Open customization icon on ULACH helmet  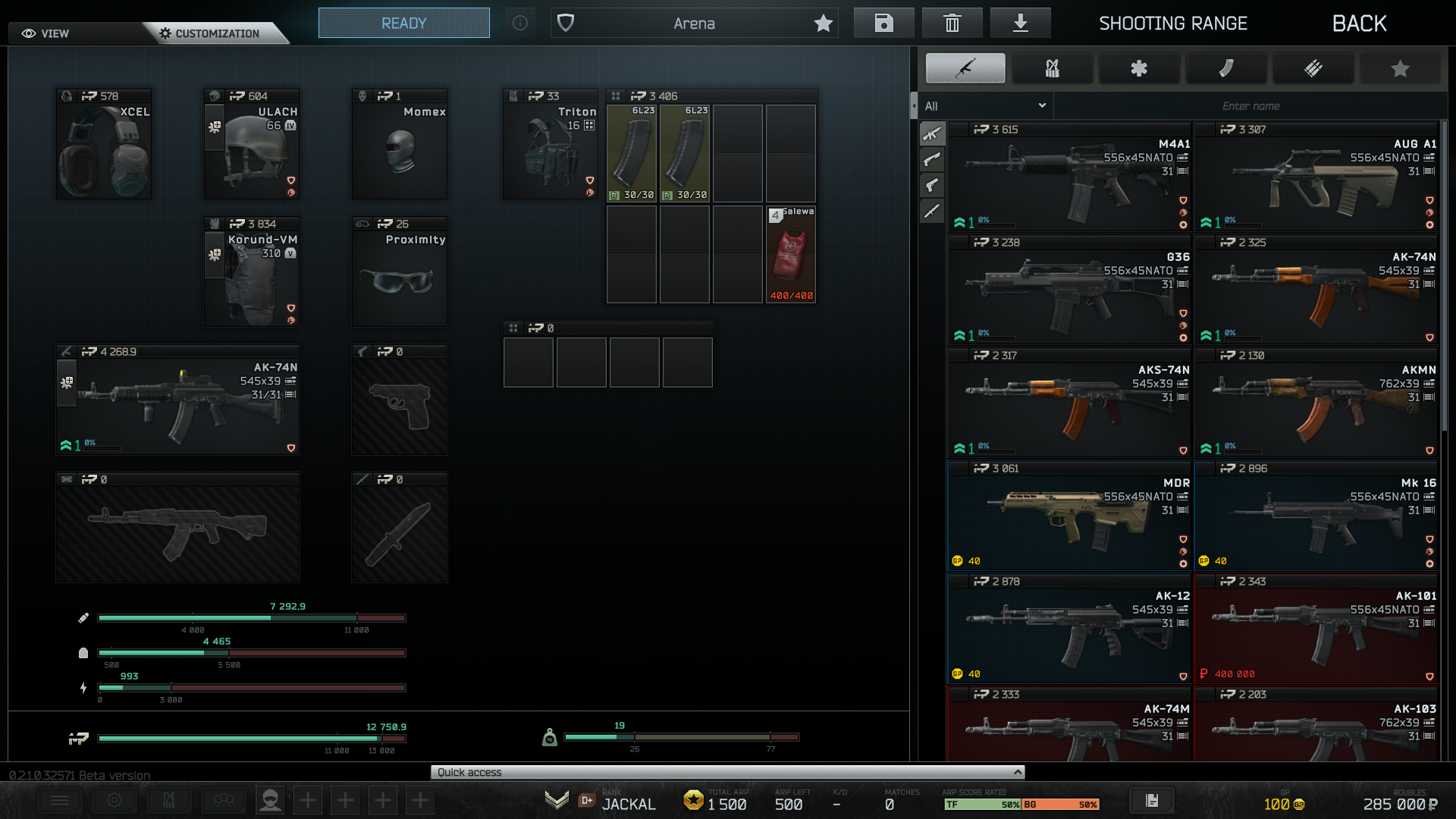pos(215,127)
